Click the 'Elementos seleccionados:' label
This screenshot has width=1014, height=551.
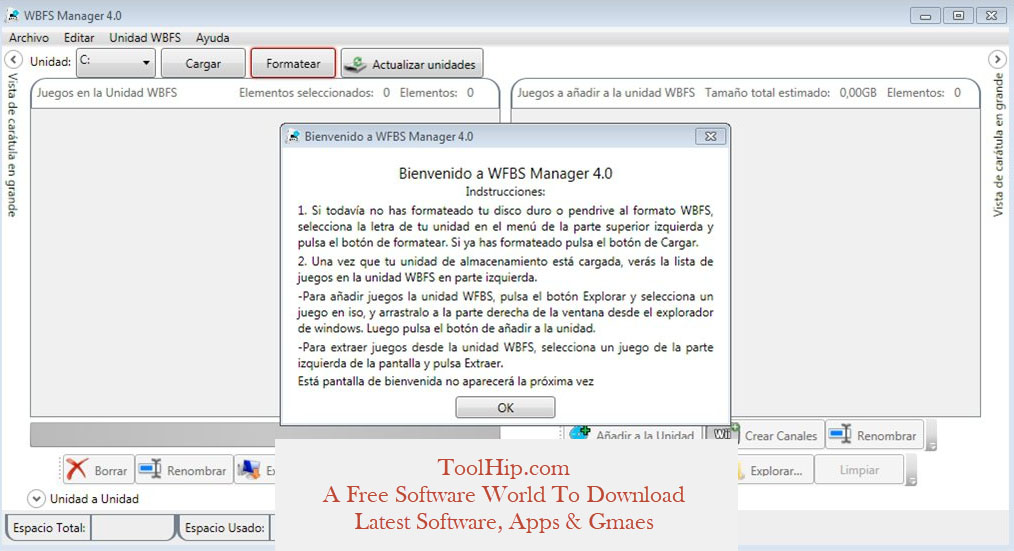click(307, 92)
